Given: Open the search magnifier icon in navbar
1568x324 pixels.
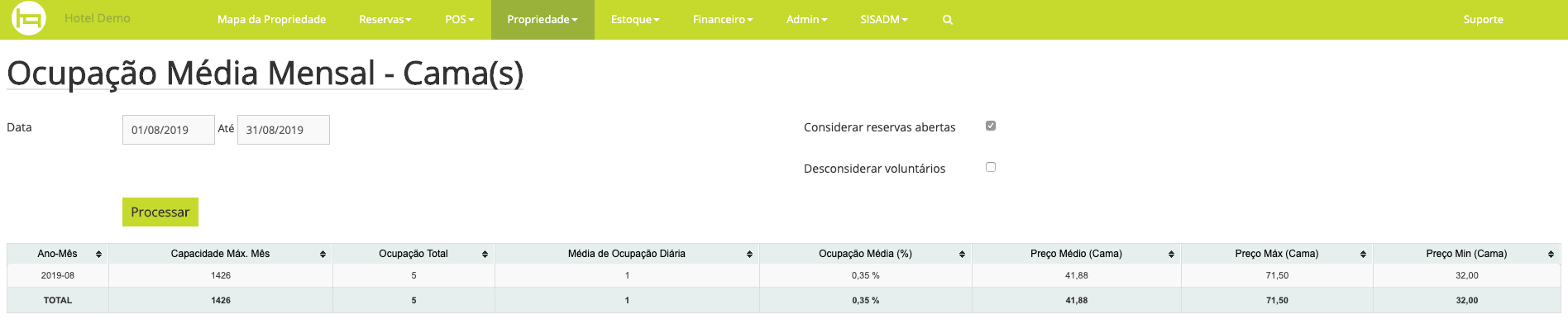Looking at the screenshot, I should [x=948, y=20].
